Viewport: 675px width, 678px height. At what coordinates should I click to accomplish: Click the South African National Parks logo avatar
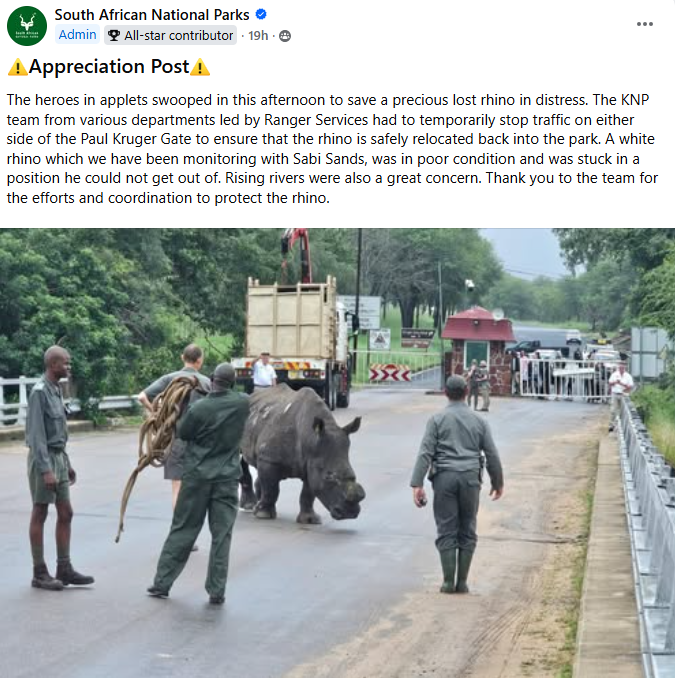tap(27, 25)
